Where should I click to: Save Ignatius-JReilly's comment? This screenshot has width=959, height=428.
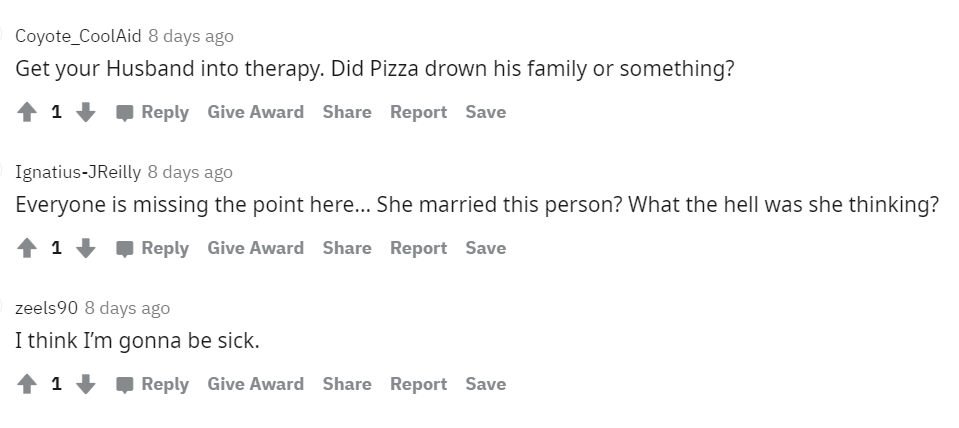486,248
